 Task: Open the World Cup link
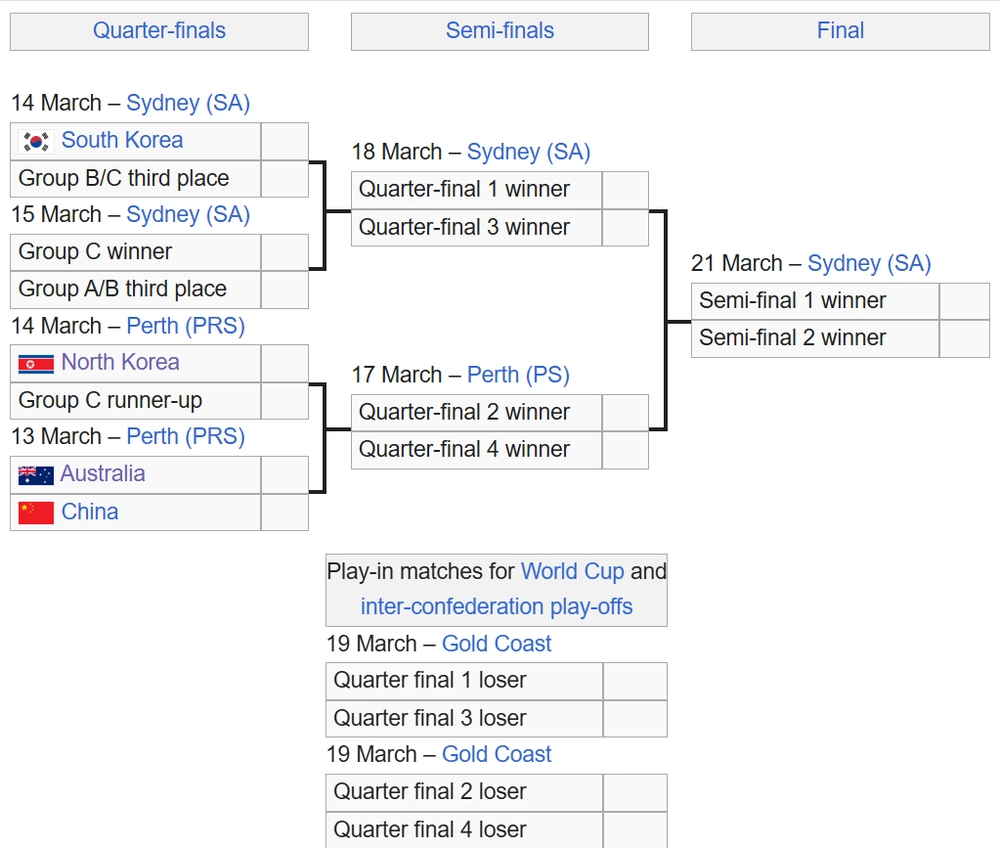pos(572,572)
